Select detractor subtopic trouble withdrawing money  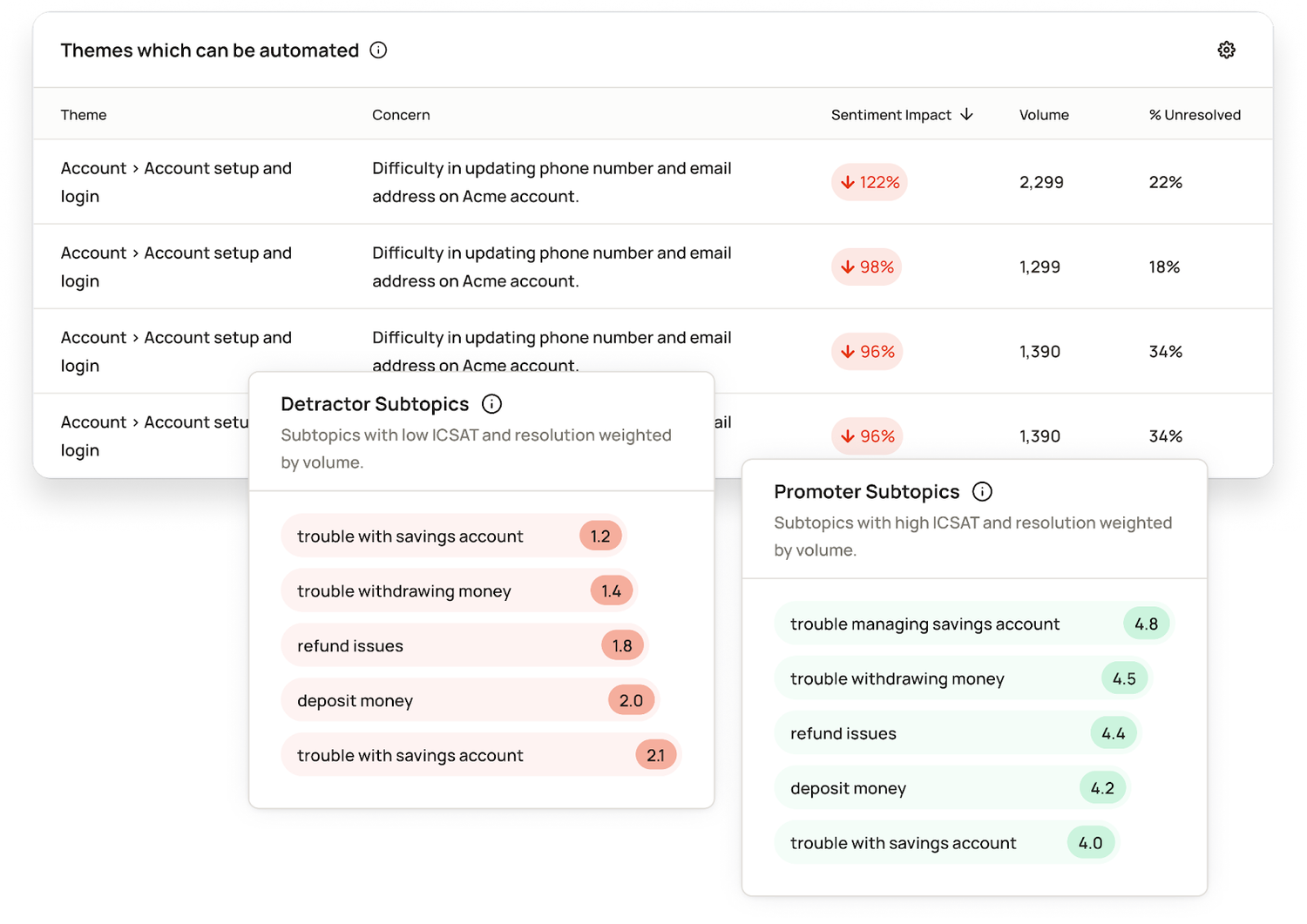tap(404, 591)
